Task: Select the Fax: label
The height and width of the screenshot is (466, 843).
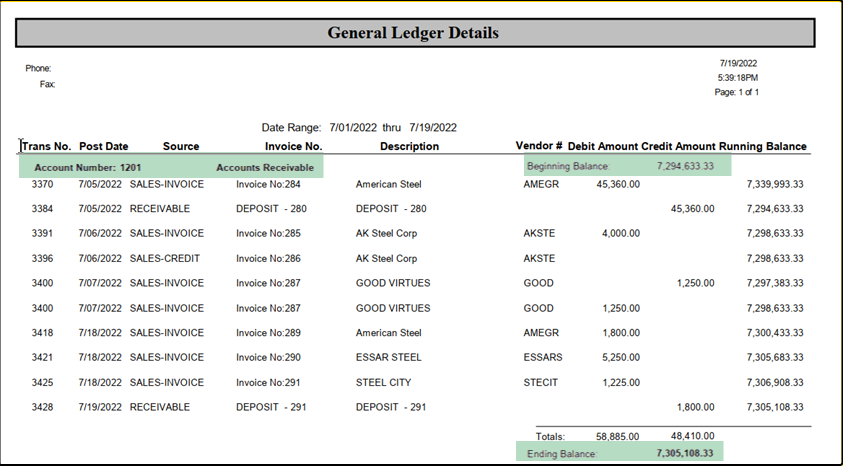Action: (47, 84)
